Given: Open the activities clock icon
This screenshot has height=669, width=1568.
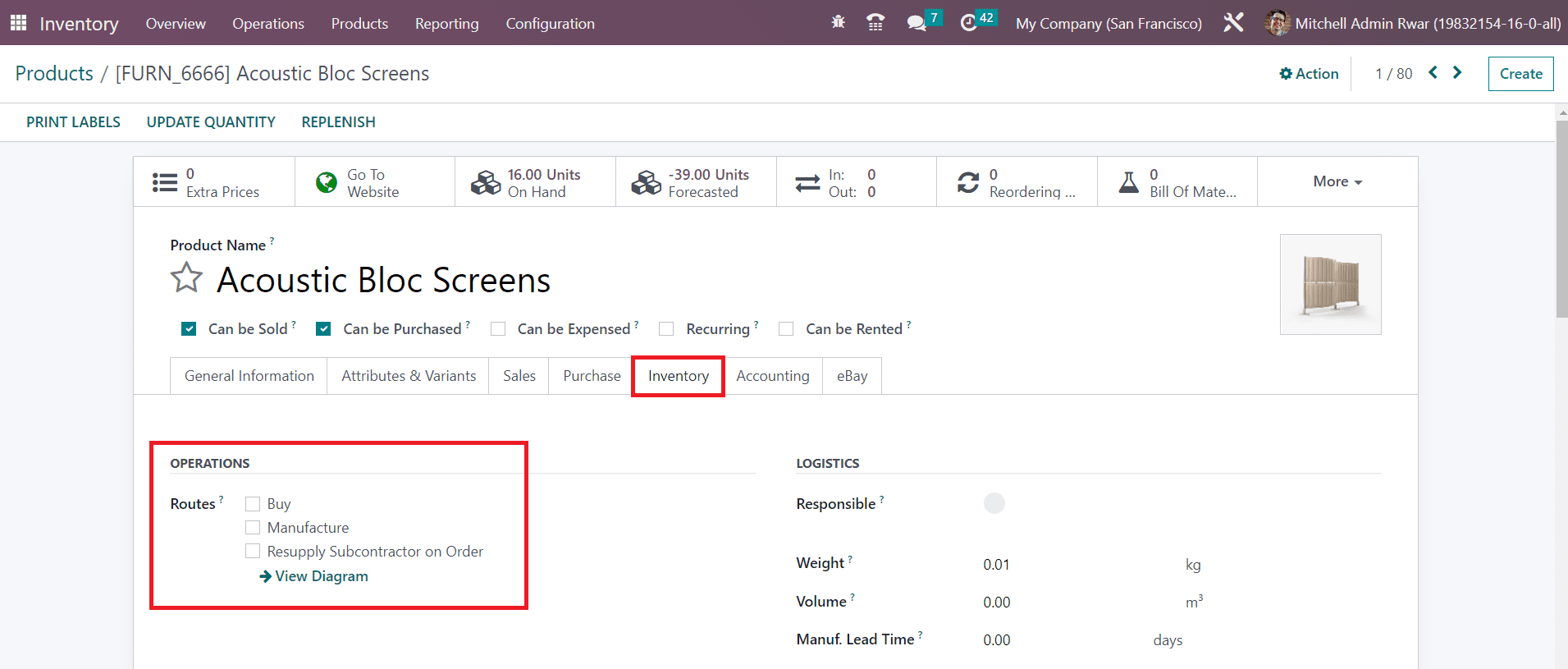Looking at the screenshot, I should (969, 23).
